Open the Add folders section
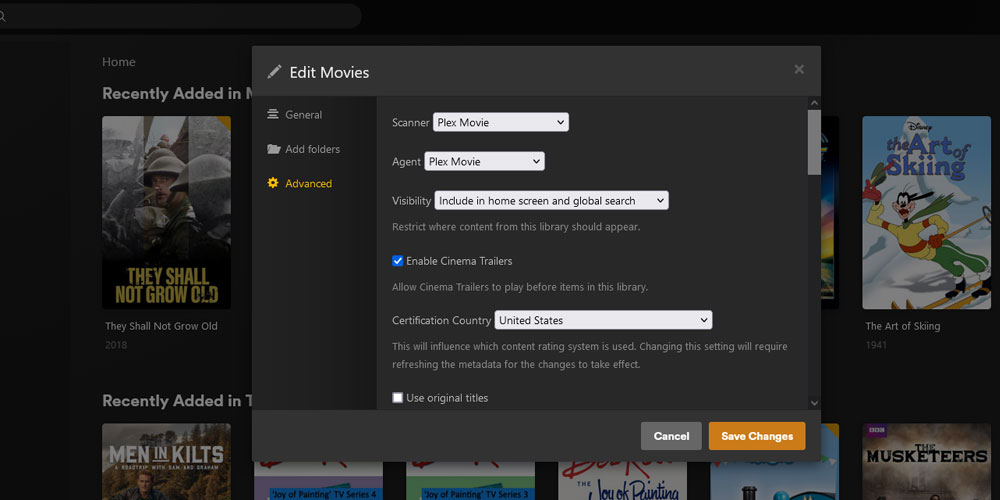The height and width of the screenshot is (500, 1000). (312, 149)
